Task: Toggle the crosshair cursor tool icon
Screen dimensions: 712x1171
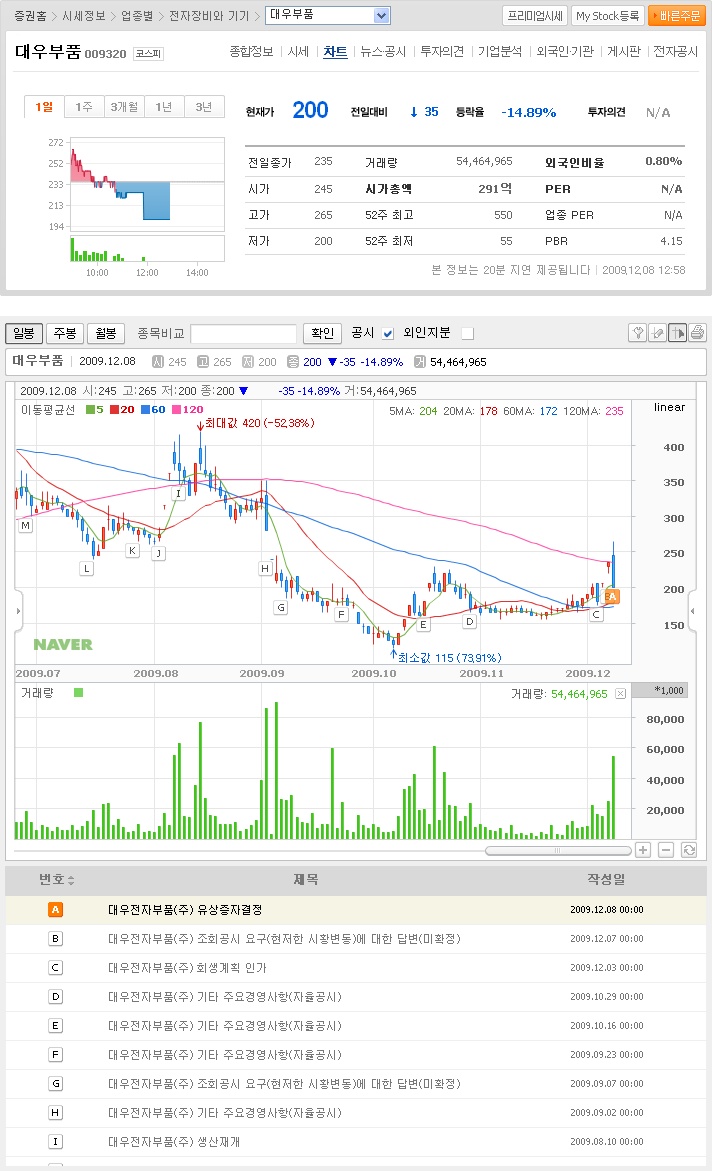Action: (678, 332)
